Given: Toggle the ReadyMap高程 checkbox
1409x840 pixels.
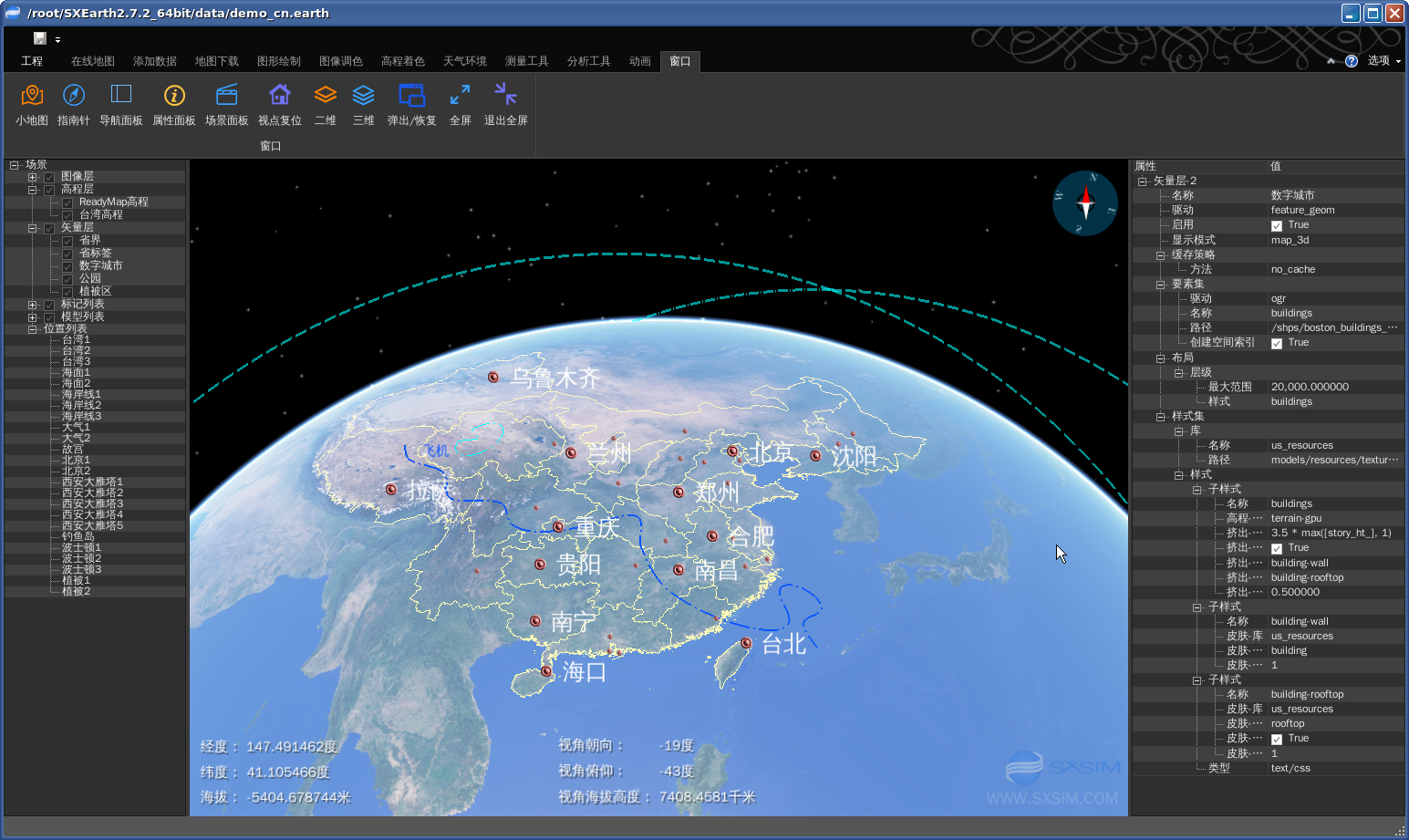Looking at the screenshot, I should 67,202.
